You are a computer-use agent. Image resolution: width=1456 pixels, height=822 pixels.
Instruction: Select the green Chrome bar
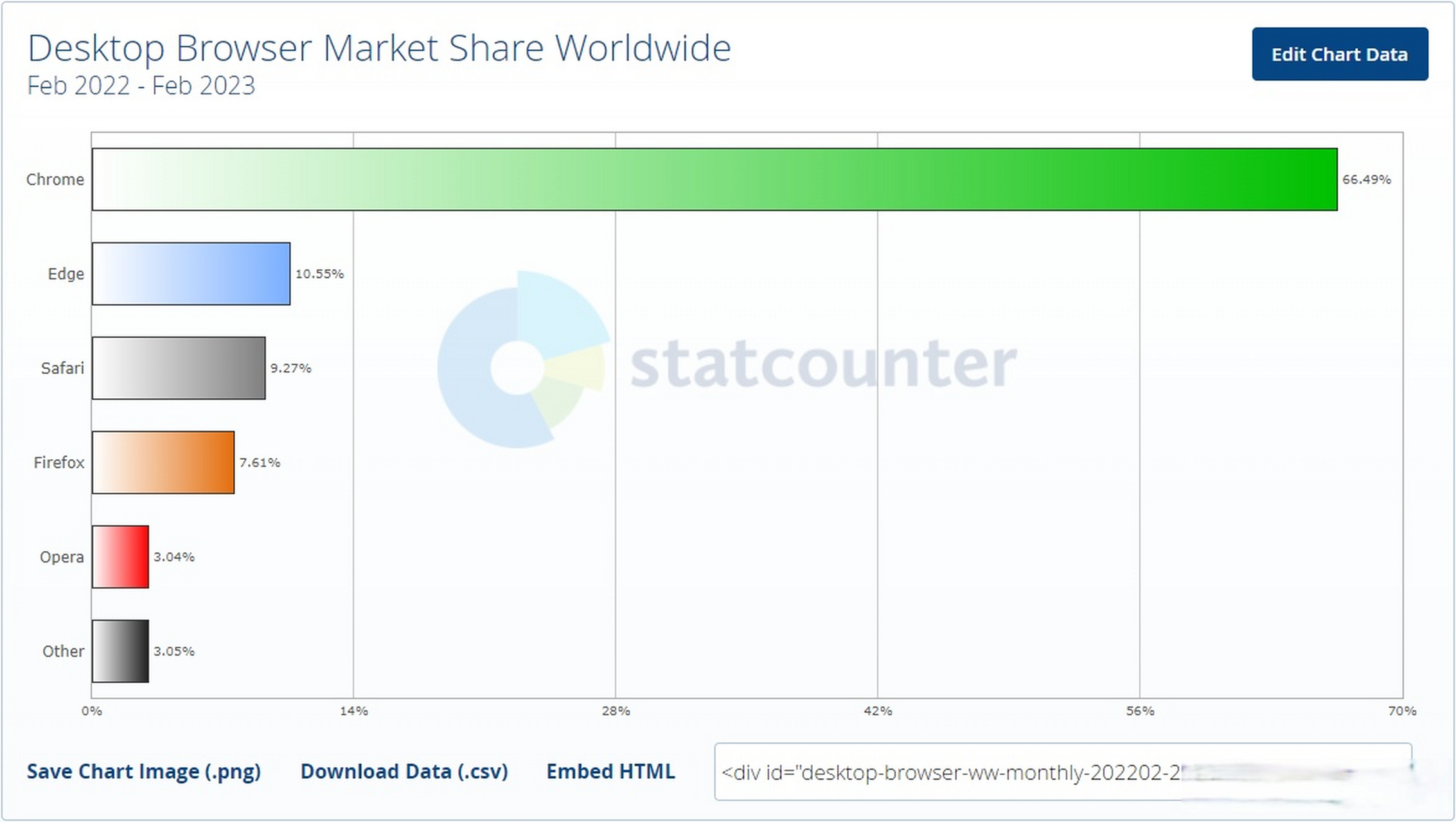tap(715, 179)
